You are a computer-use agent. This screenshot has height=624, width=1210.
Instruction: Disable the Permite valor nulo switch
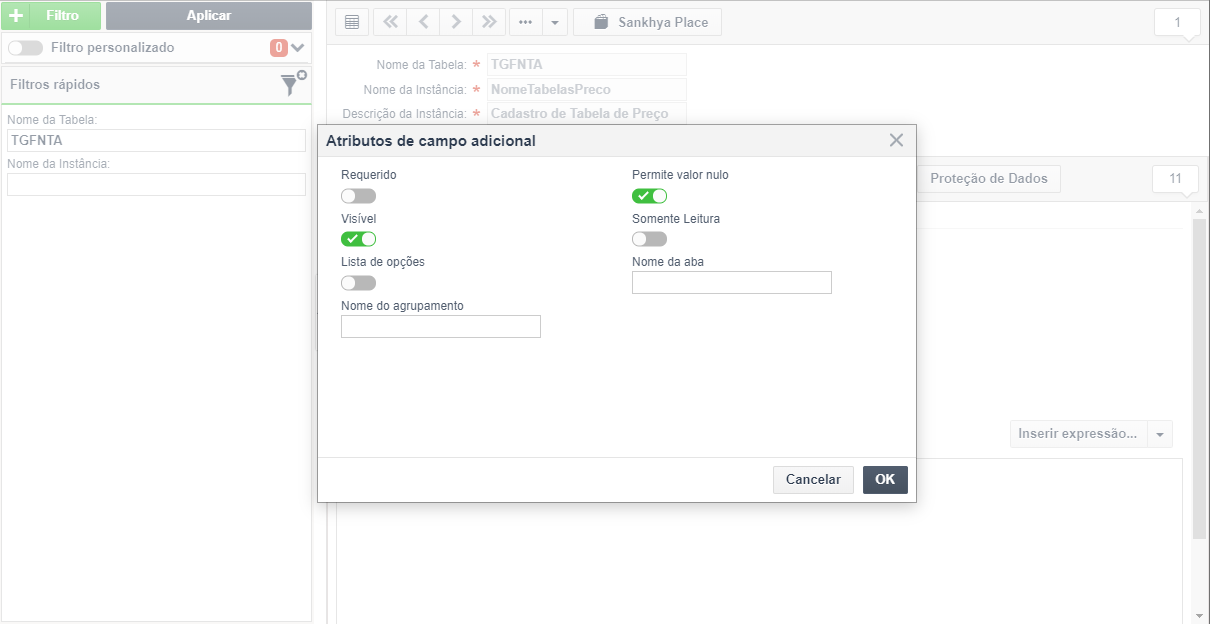649,196
